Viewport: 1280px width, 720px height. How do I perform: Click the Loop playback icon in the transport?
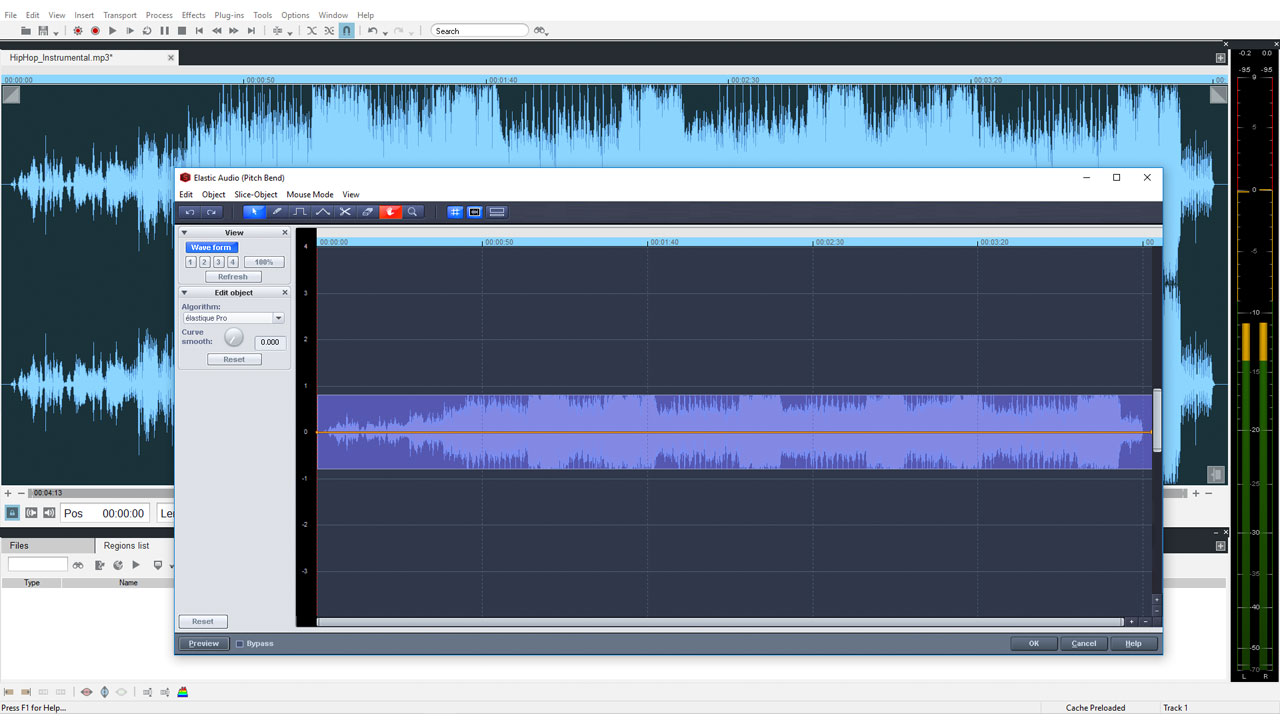click(x=147, y=31)
